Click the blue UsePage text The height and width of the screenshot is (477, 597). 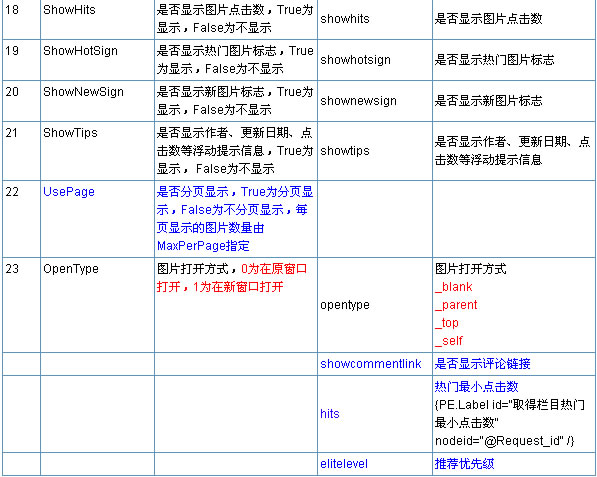(69, 192)
